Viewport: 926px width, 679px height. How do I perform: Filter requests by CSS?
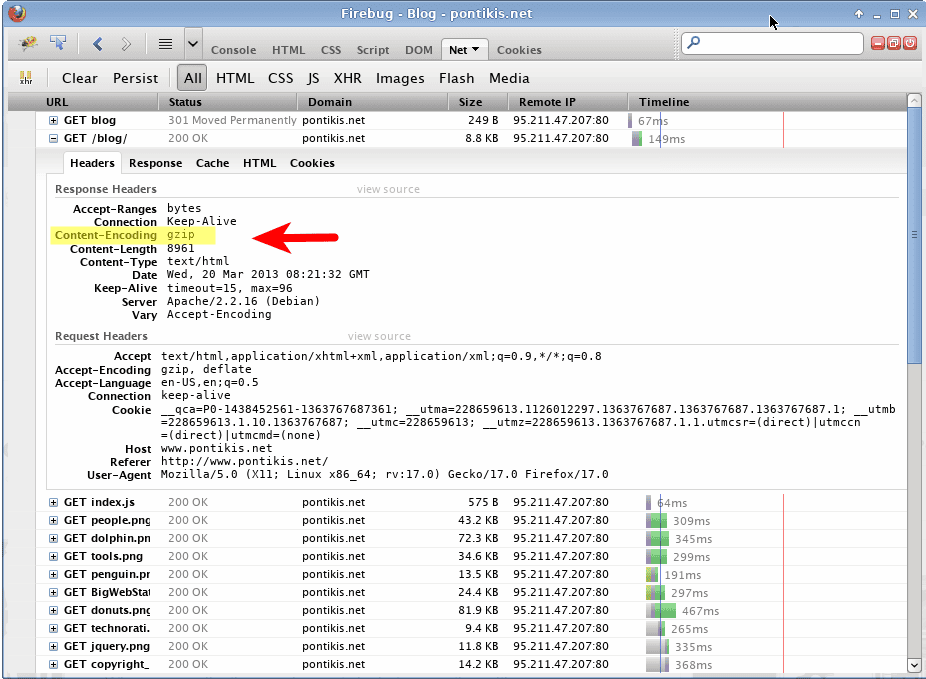pyautogui.click(x=281, y=78)
